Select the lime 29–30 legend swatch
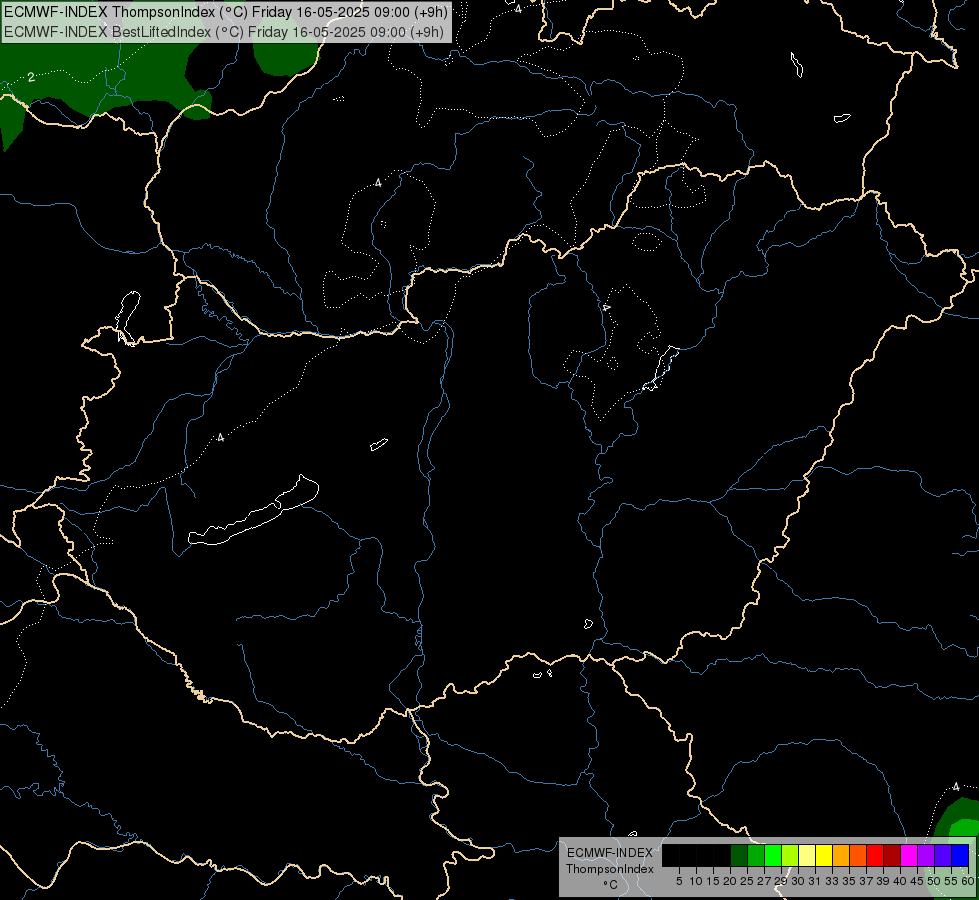The width and height of the screenshot is (979, 900). tap(790, 855)
